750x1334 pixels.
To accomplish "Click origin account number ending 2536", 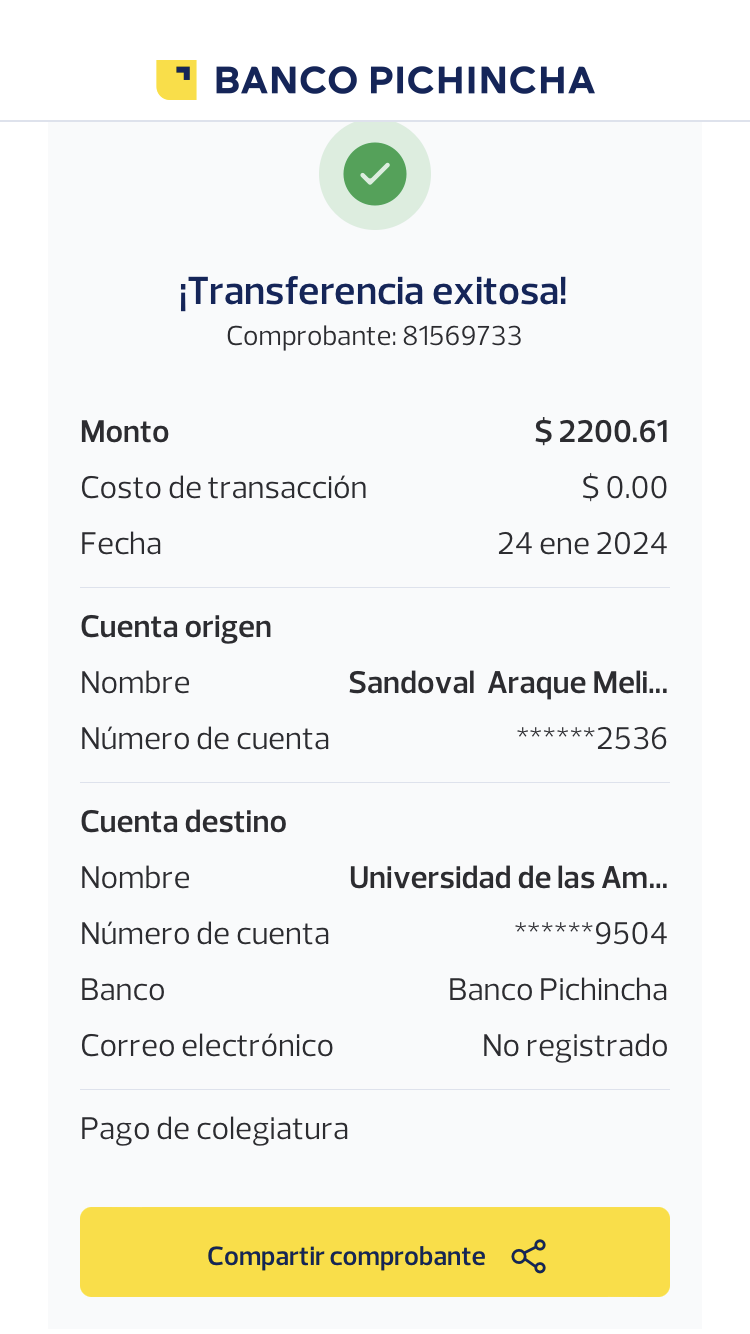I will tap(591, 739).
